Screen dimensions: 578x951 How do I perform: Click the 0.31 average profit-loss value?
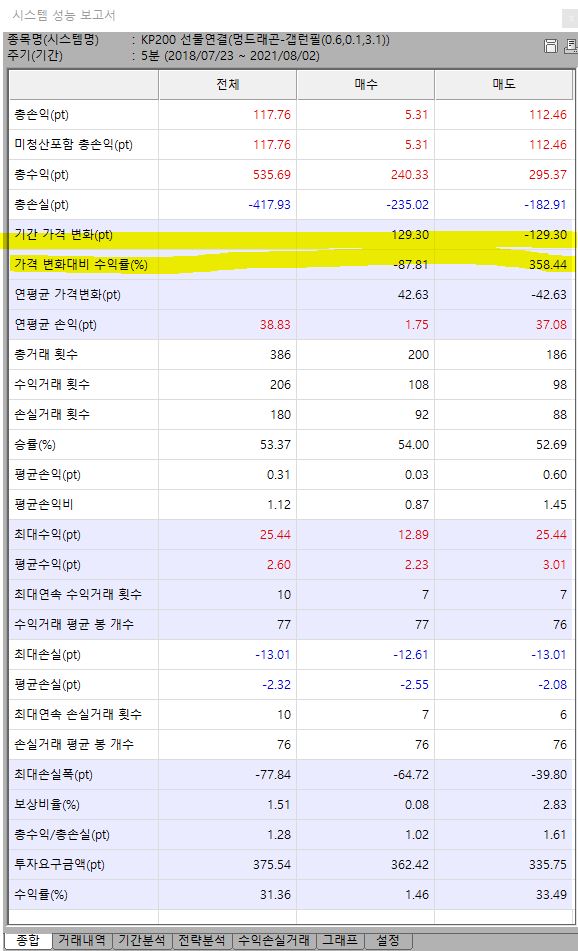[279, 475]
